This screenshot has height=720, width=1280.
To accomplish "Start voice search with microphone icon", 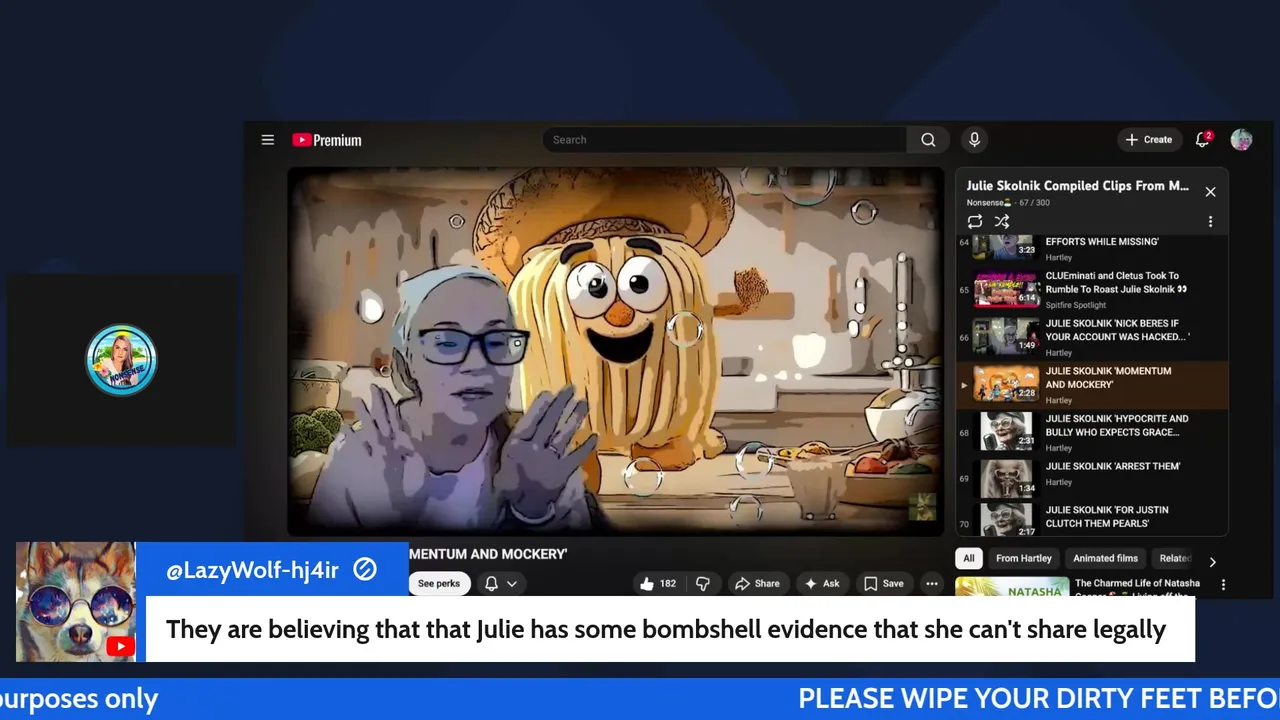I will pyautogui.click(x=974, y=140).
